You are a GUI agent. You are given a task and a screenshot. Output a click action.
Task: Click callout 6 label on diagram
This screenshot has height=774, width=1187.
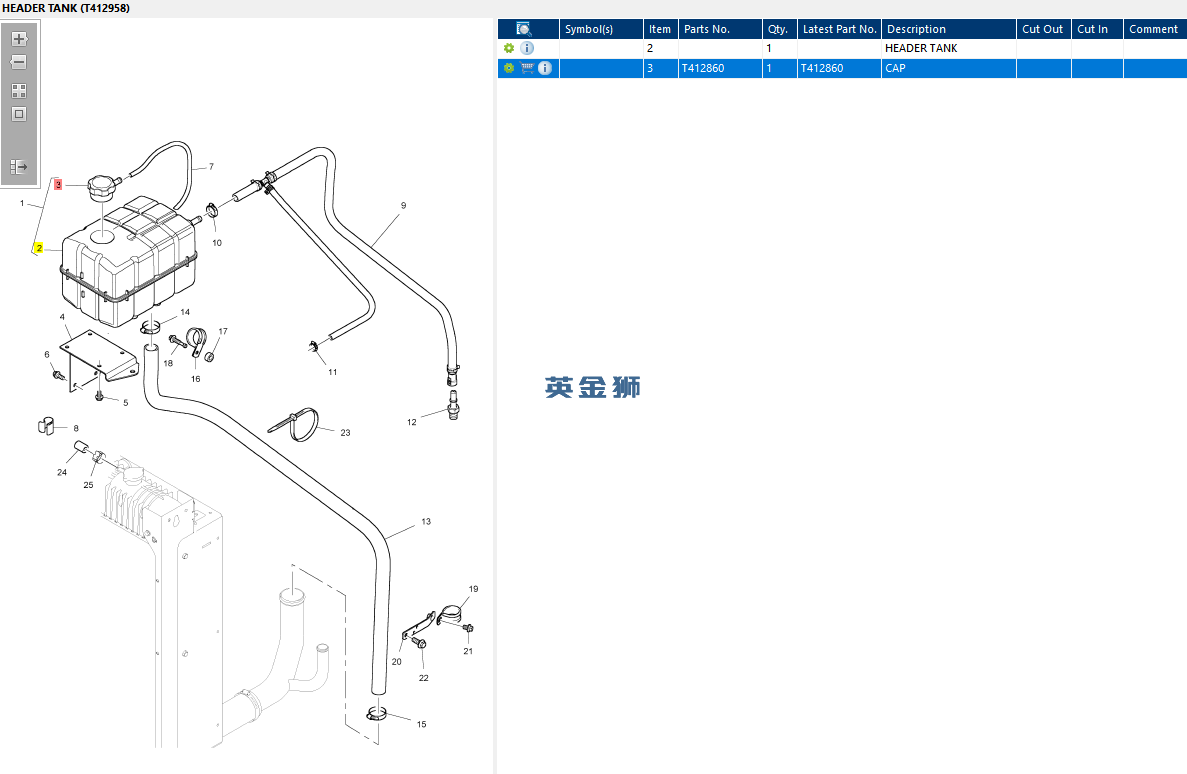click(47, 354)
